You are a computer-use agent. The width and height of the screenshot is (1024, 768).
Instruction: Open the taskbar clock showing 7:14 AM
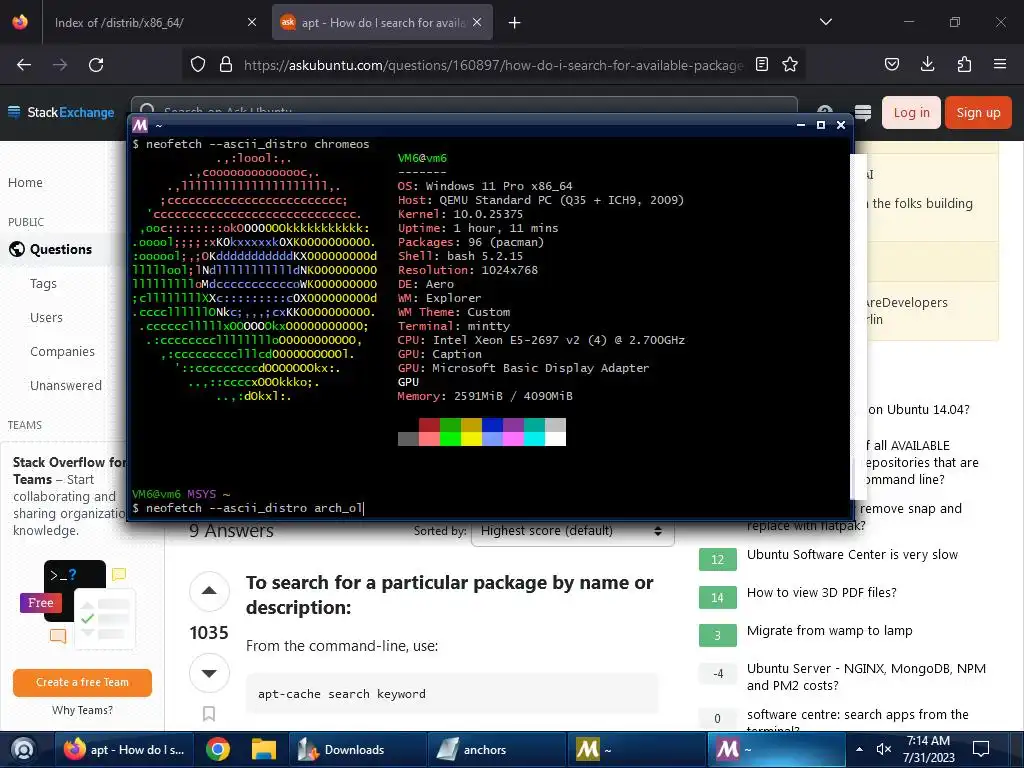pyautogui.click(x=928, y=750)
